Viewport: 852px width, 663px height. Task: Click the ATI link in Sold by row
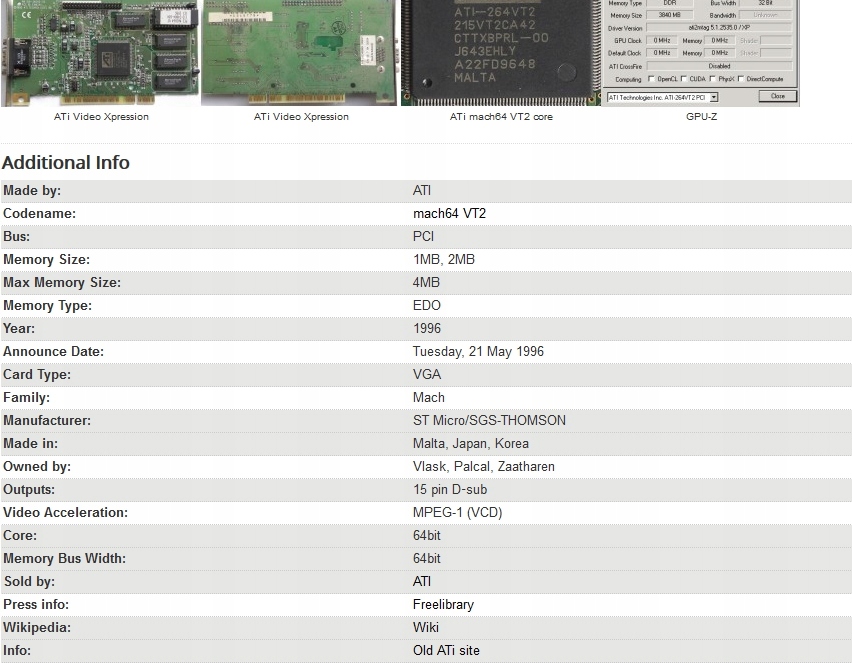point(422,581)
